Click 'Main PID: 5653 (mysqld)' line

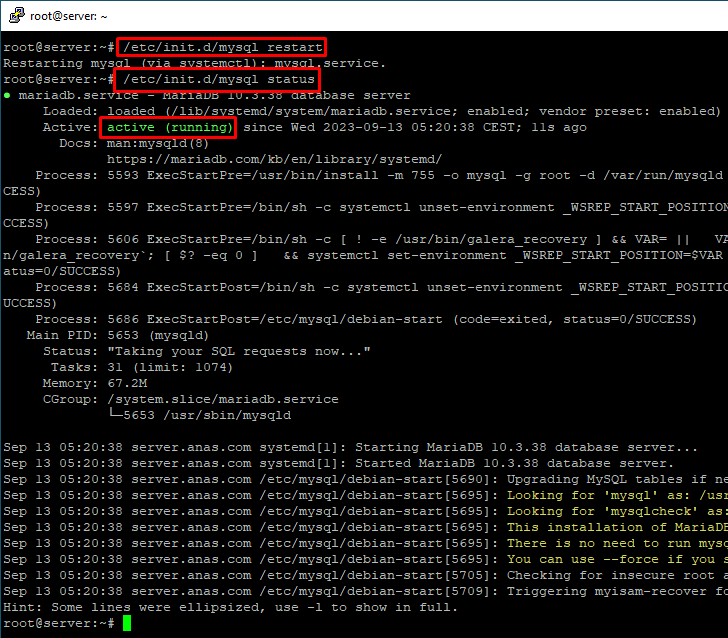[118, 335]
